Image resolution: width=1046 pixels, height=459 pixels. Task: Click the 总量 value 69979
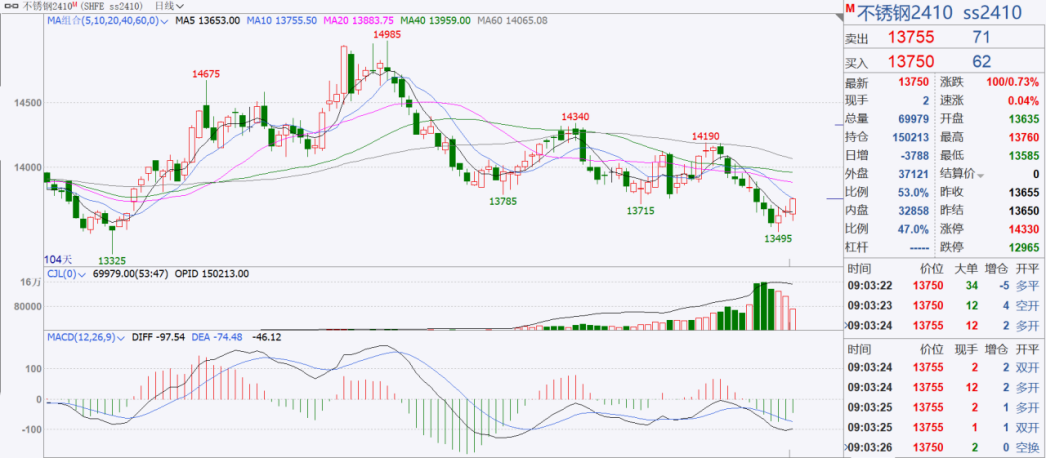(913, 119)
